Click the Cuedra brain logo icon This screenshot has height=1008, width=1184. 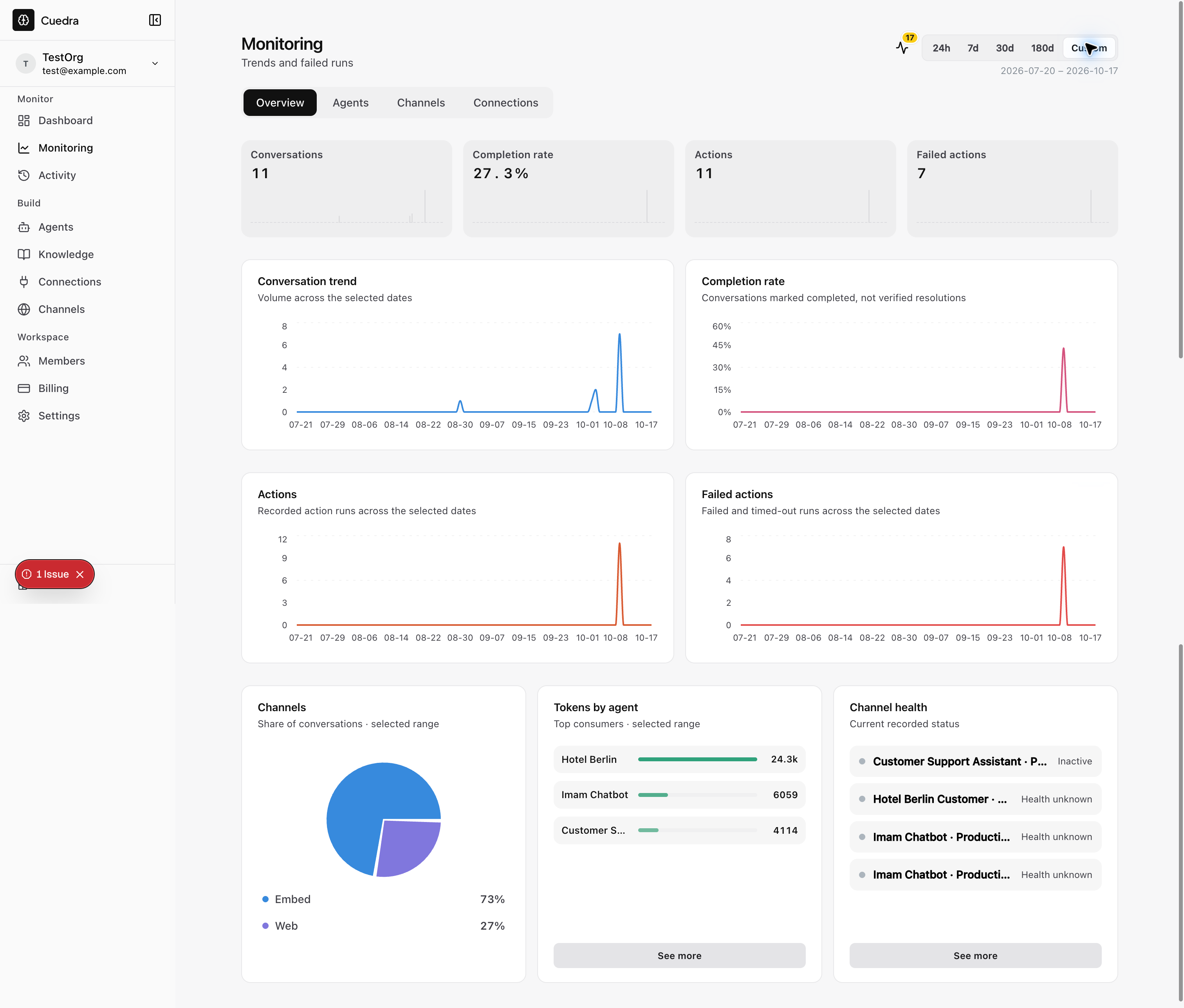[x=23, y=20]
